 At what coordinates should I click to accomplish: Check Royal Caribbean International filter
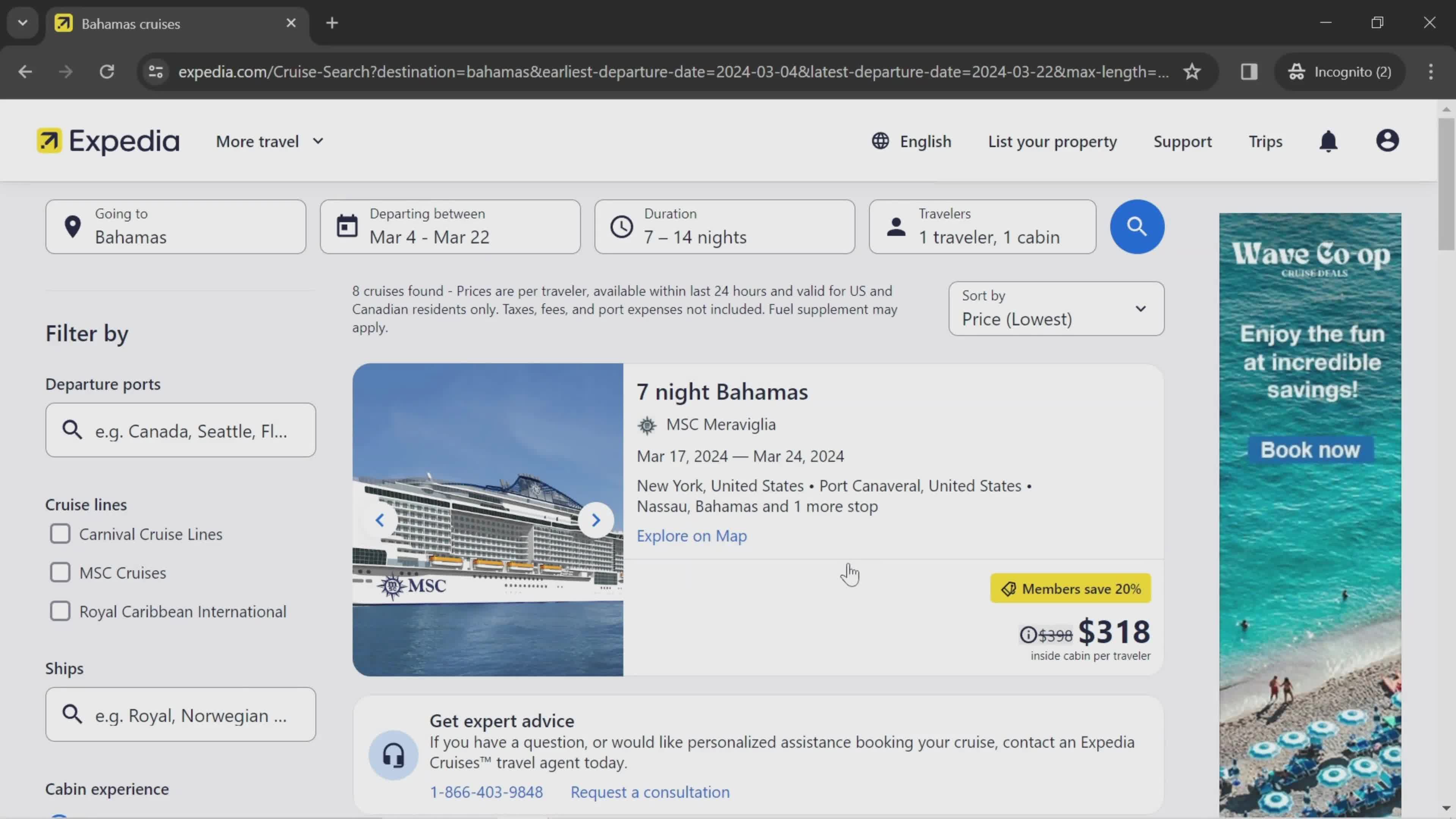60,611
